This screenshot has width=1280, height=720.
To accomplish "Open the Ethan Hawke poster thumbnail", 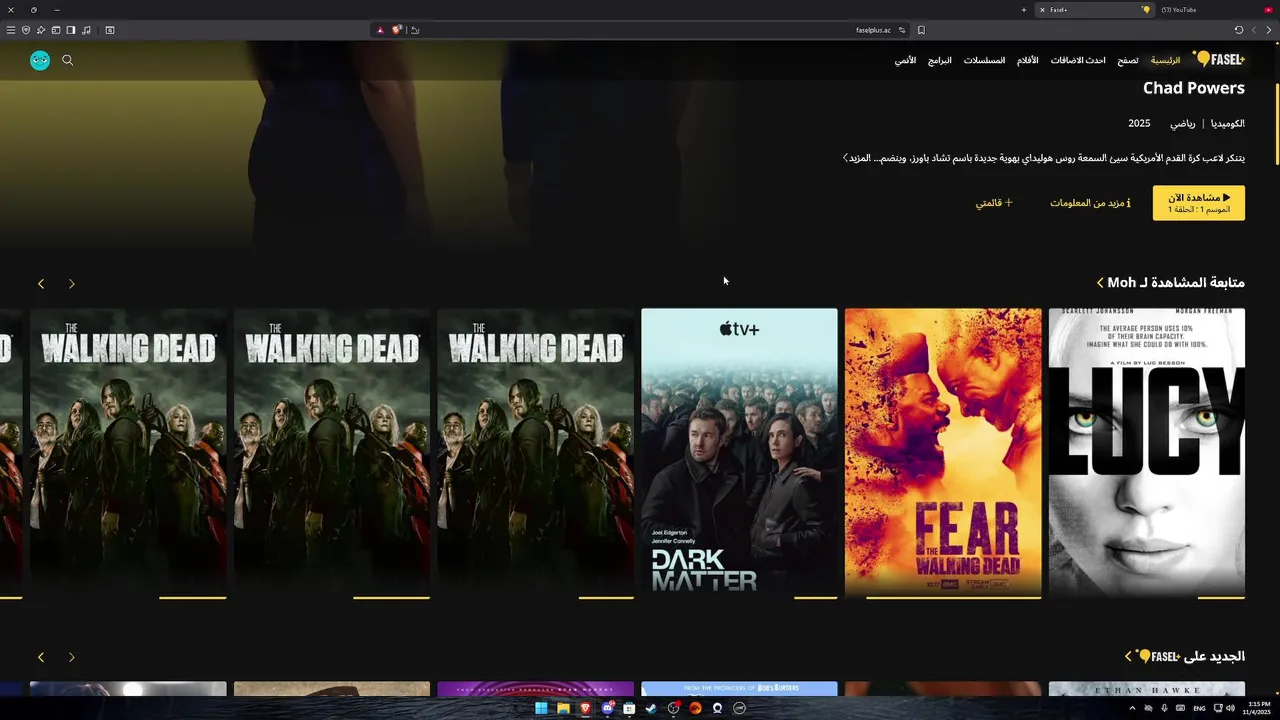I will pos(1147,689).
